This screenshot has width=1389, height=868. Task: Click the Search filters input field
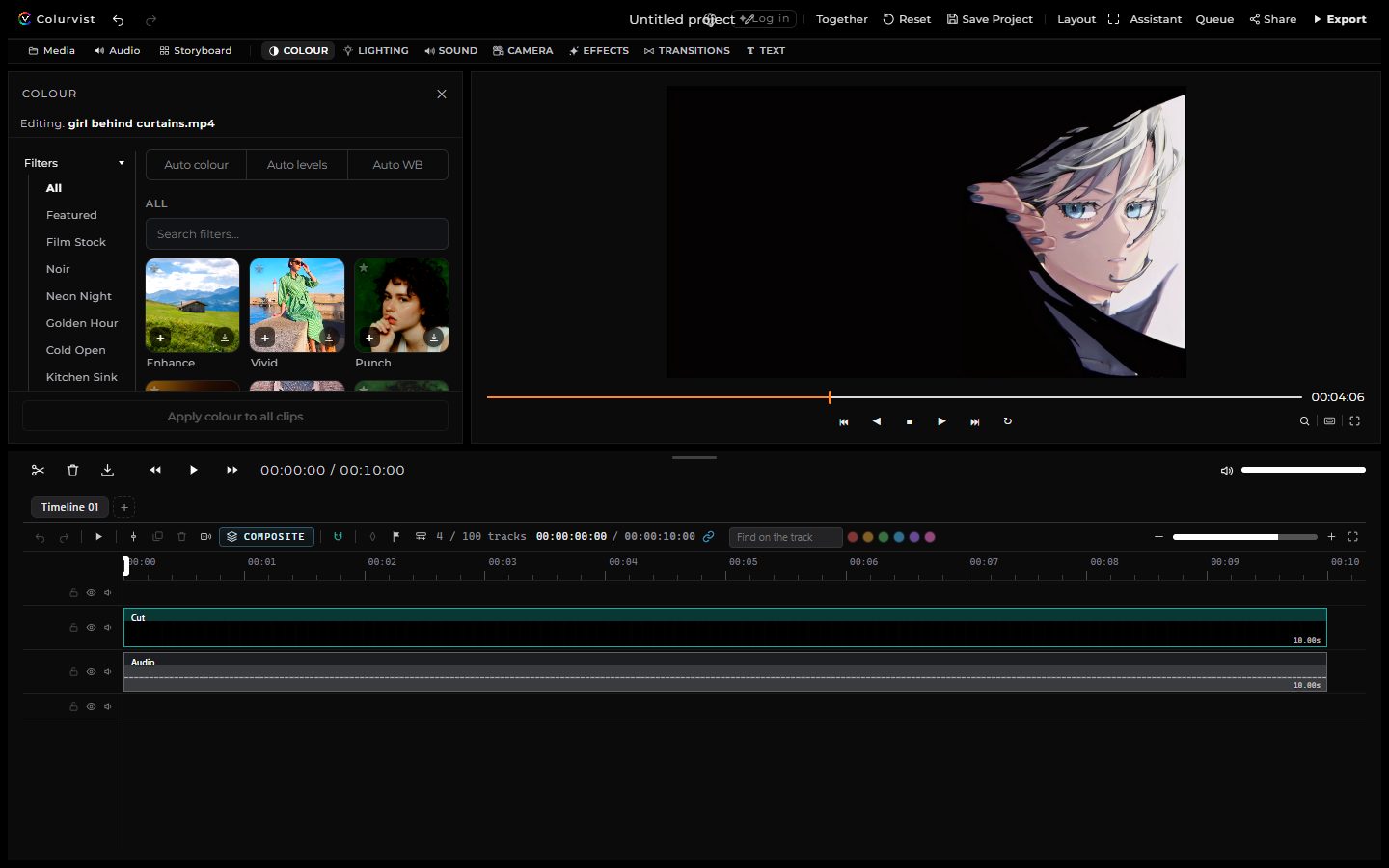click(x=297, y=234)
